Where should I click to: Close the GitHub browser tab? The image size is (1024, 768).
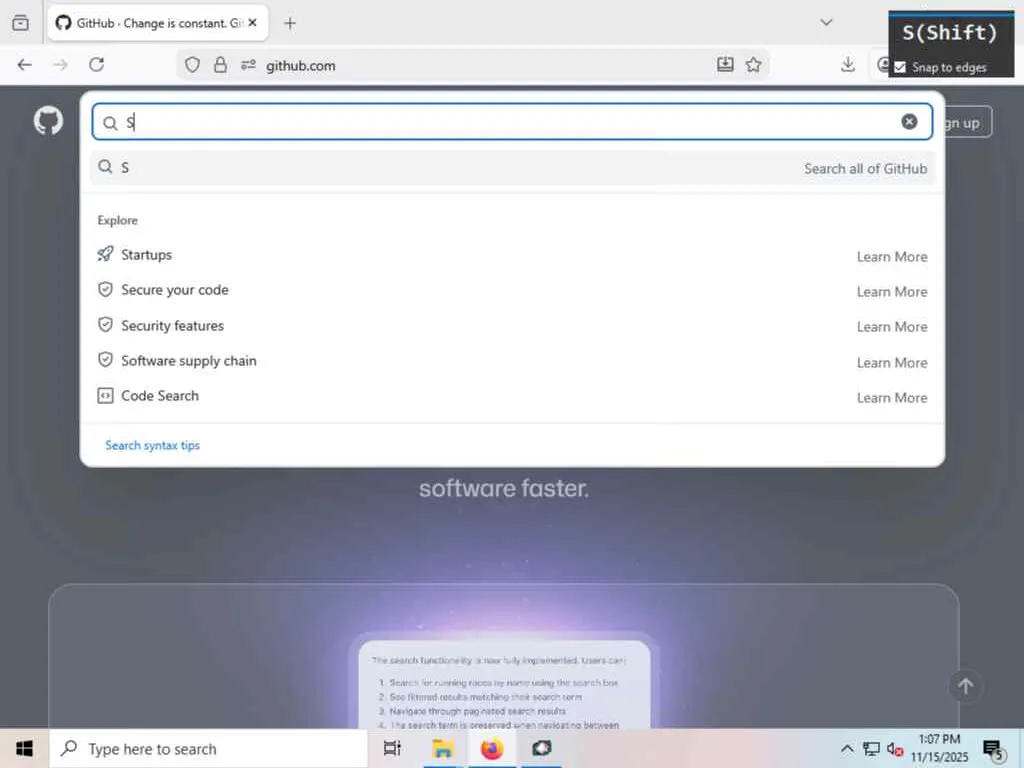(x=253, y=23)
